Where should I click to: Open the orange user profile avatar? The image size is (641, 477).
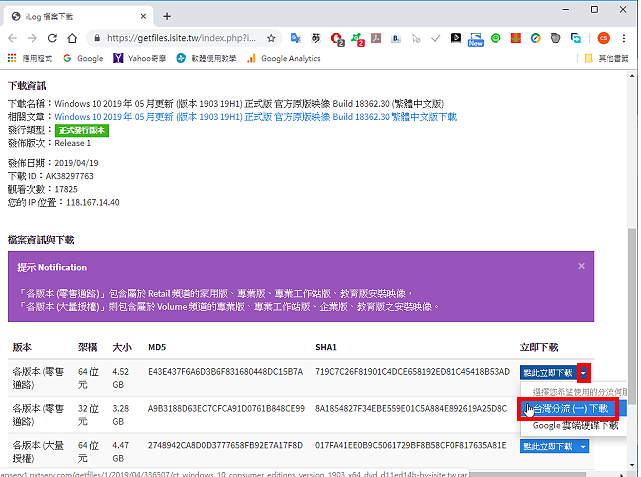point(603,38)
